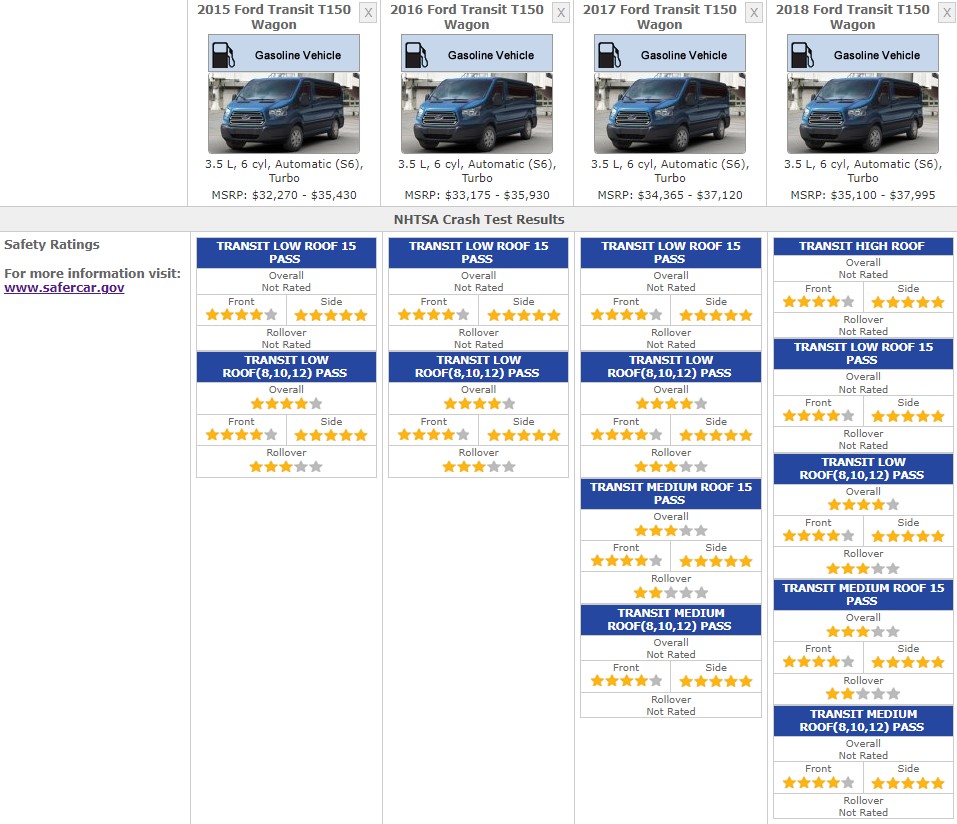This screenshot has height=824, width=957.
Task: Click 2015 Low Roof 15 front four-star rating
Action: tap(242, 315)
